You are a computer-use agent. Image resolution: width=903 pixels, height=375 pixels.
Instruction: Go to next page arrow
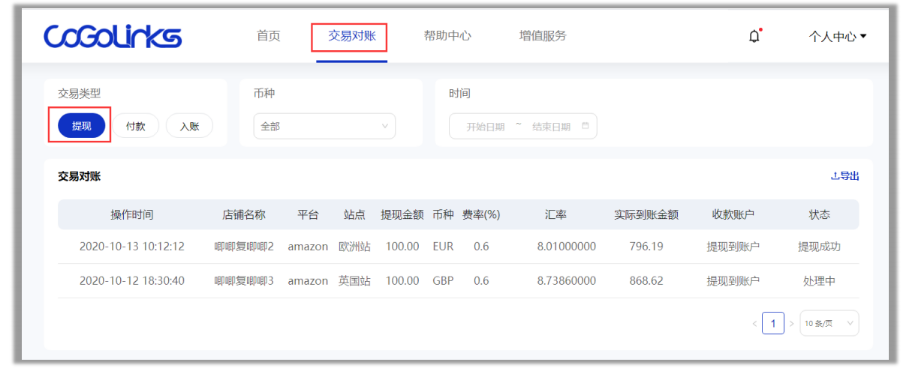(792, 324)
